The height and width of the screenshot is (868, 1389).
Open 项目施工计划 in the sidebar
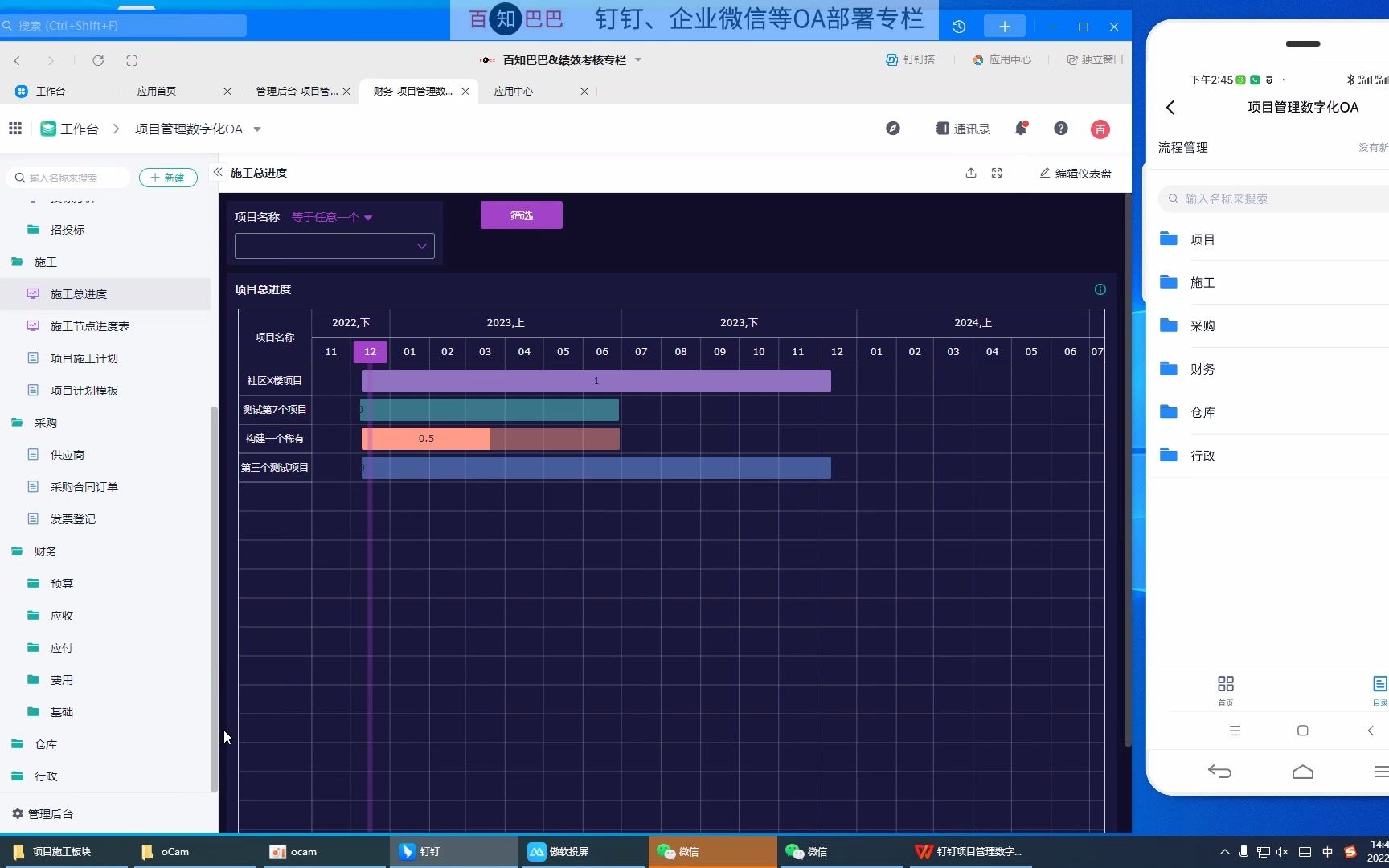click(x=84, y=358)
